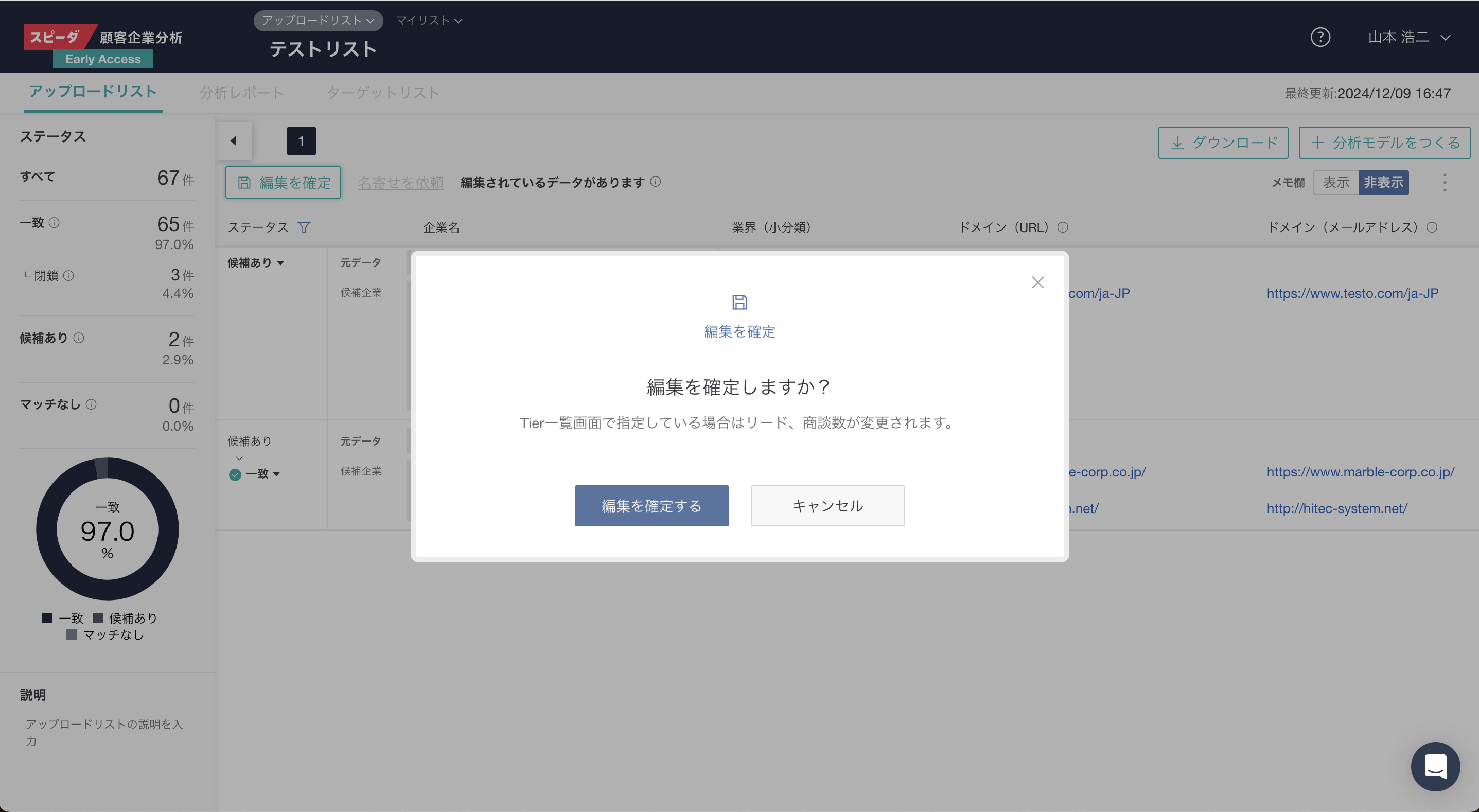Switch to the 分析レポート tab
The width and height of the screenshot is (1479, 812).
(x=241, y=93)
